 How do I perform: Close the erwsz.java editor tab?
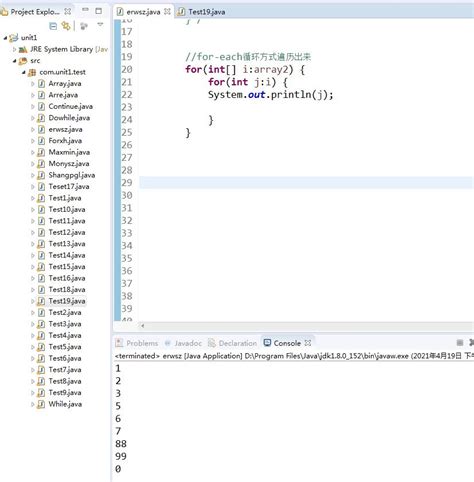pyautogui.click(x=167, y=12)
